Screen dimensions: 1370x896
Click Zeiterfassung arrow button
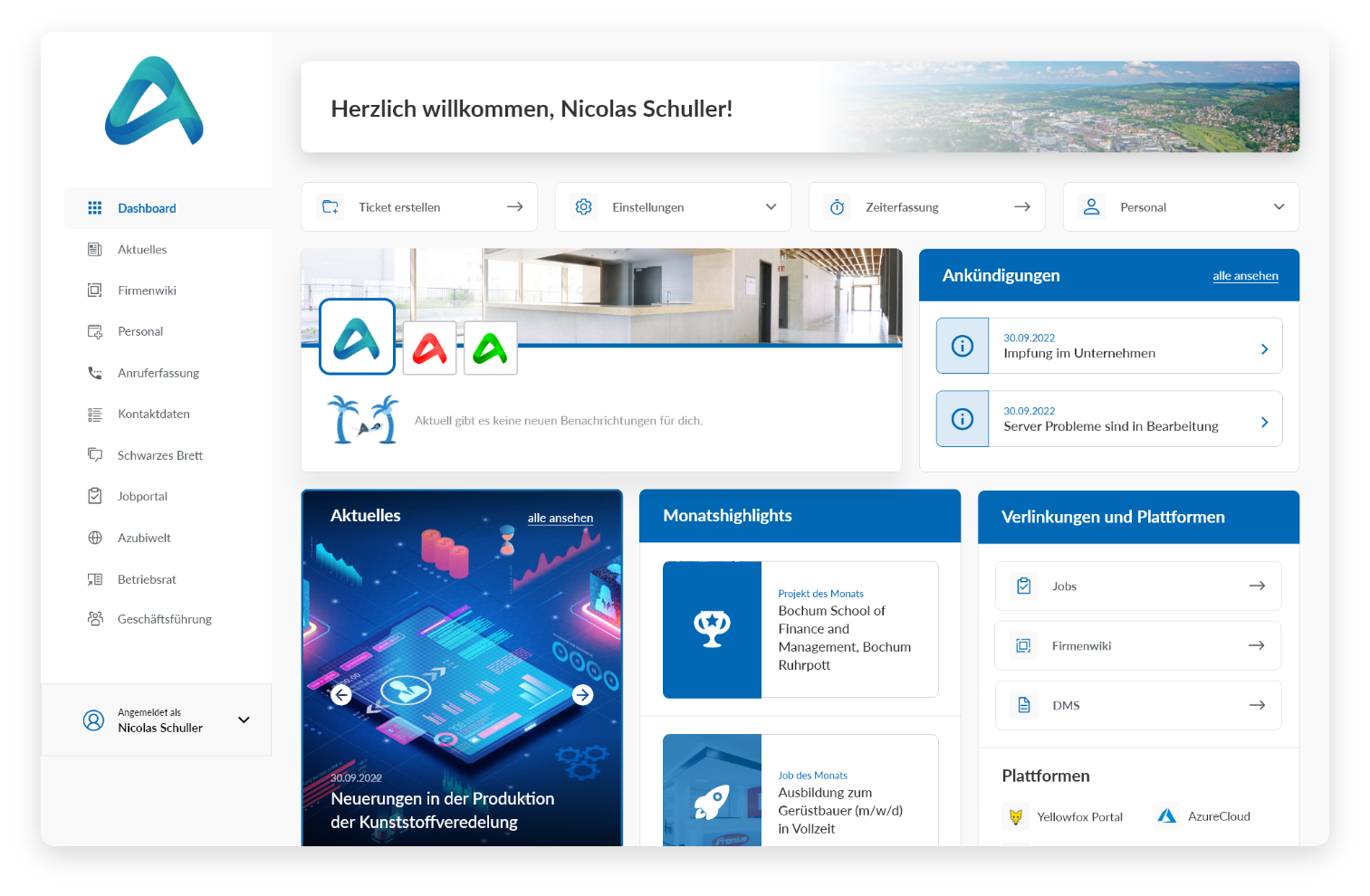click(x=1022, y=207)
